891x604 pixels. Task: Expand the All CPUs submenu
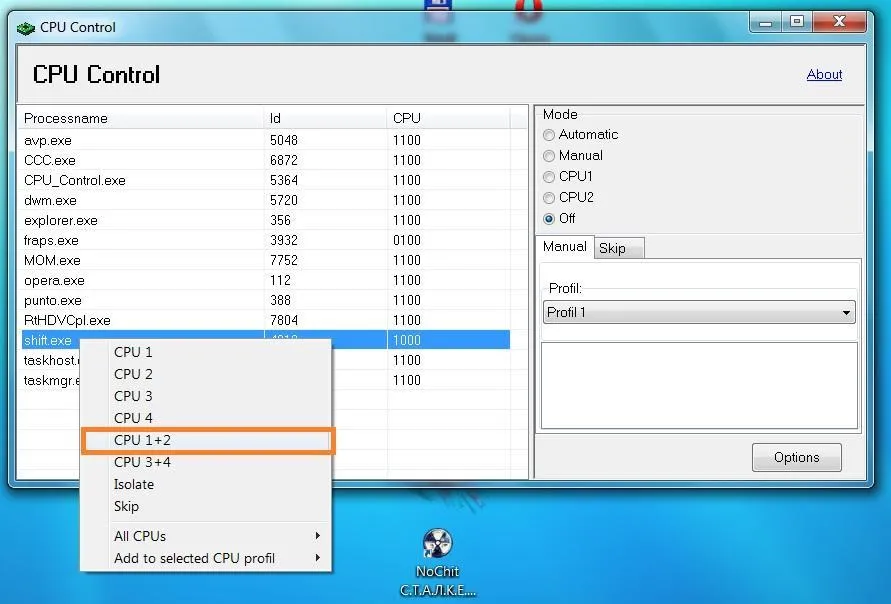(205, 536)
